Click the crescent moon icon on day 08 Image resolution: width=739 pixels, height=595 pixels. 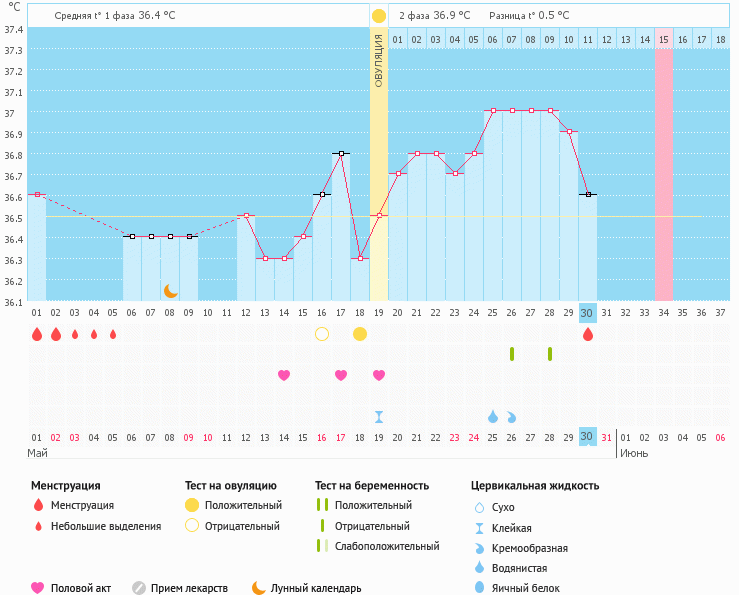click(x=171, y=290)
